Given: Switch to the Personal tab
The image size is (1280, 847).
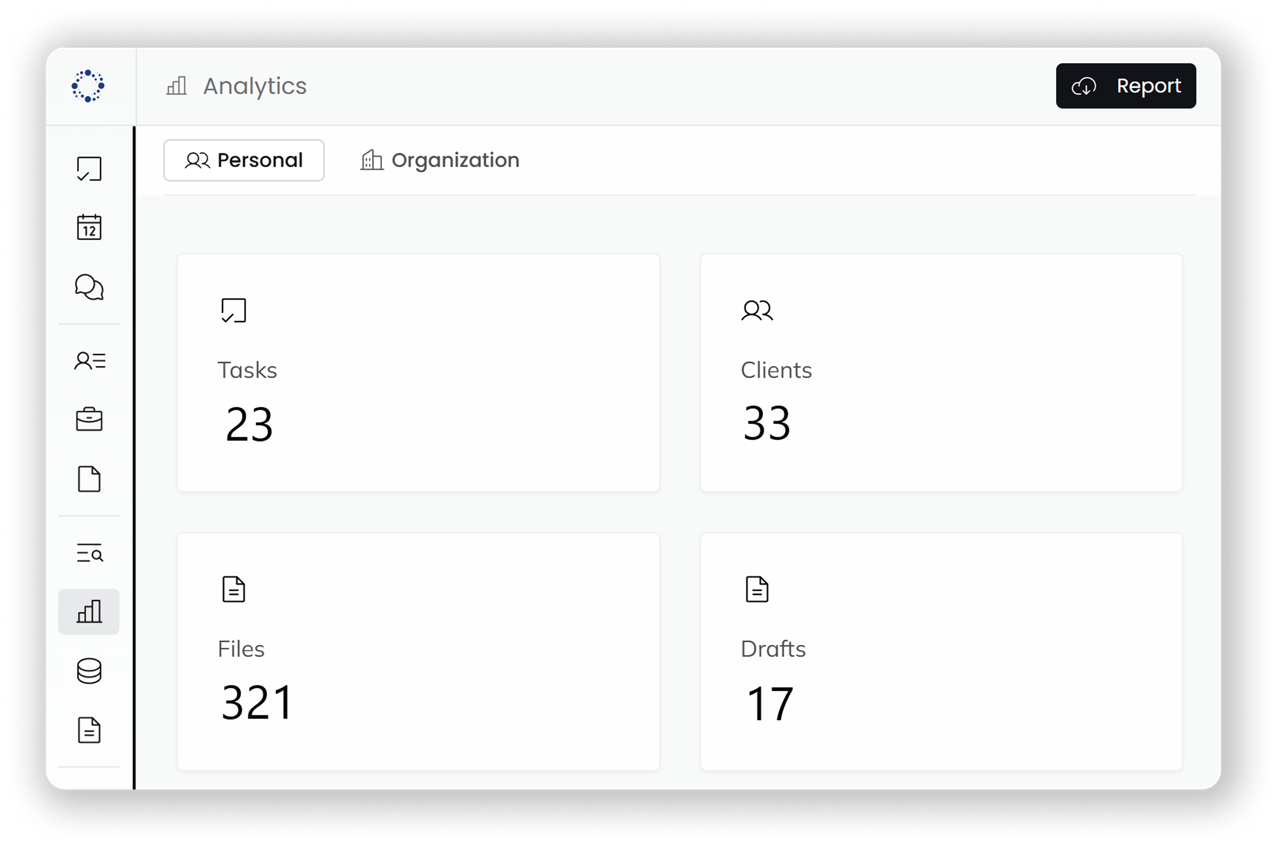Looking at the screenshot, I should [x=244, y=160].
